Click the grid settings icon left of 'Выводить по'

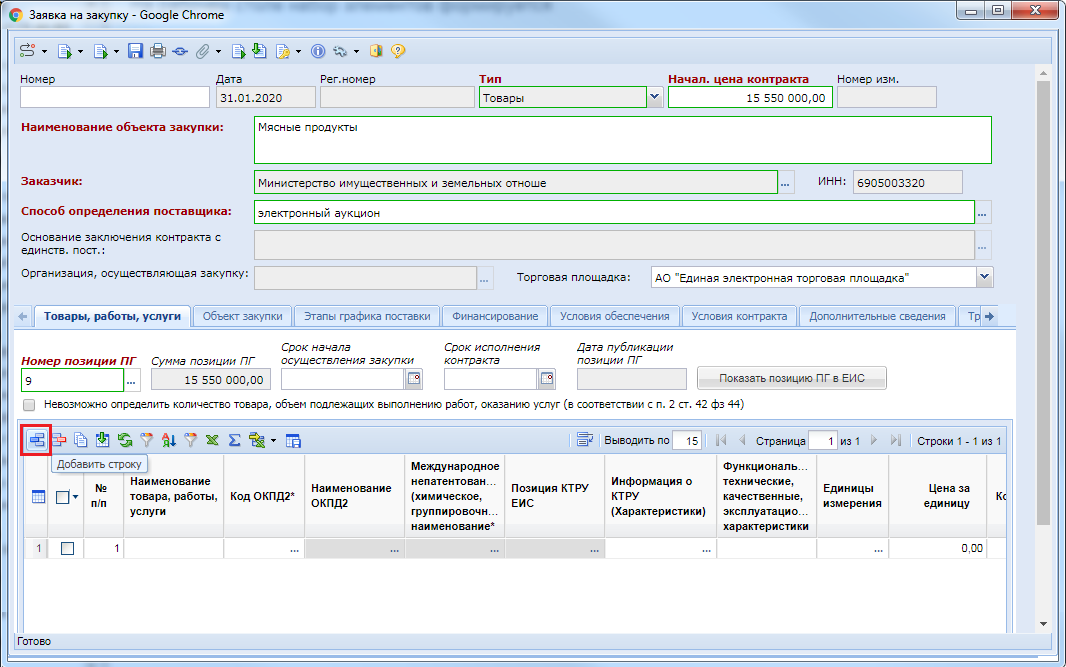tap(585, 440)
